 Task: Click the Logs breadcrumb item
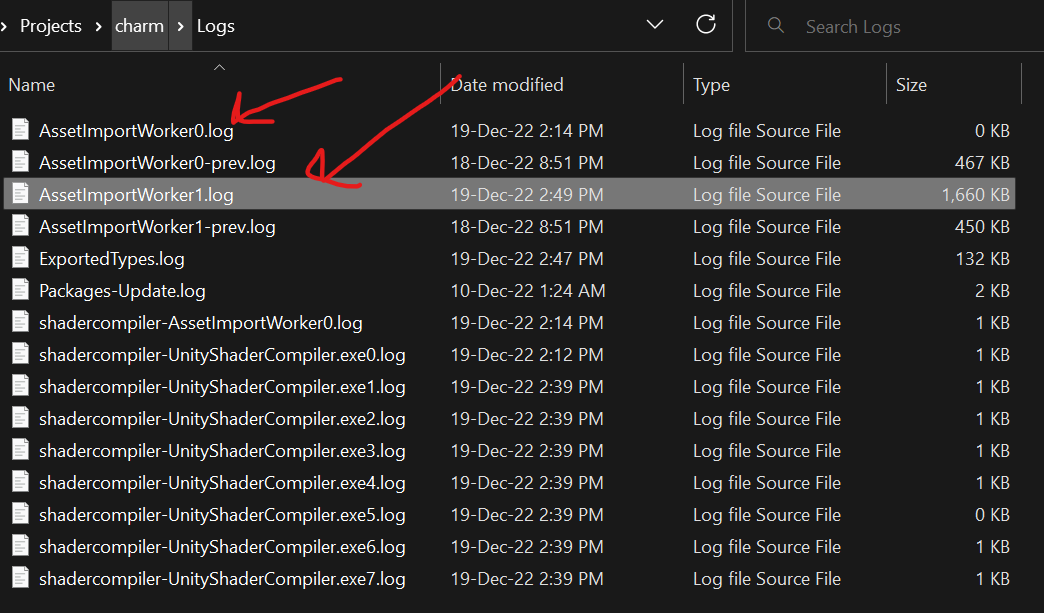point(215,24)
